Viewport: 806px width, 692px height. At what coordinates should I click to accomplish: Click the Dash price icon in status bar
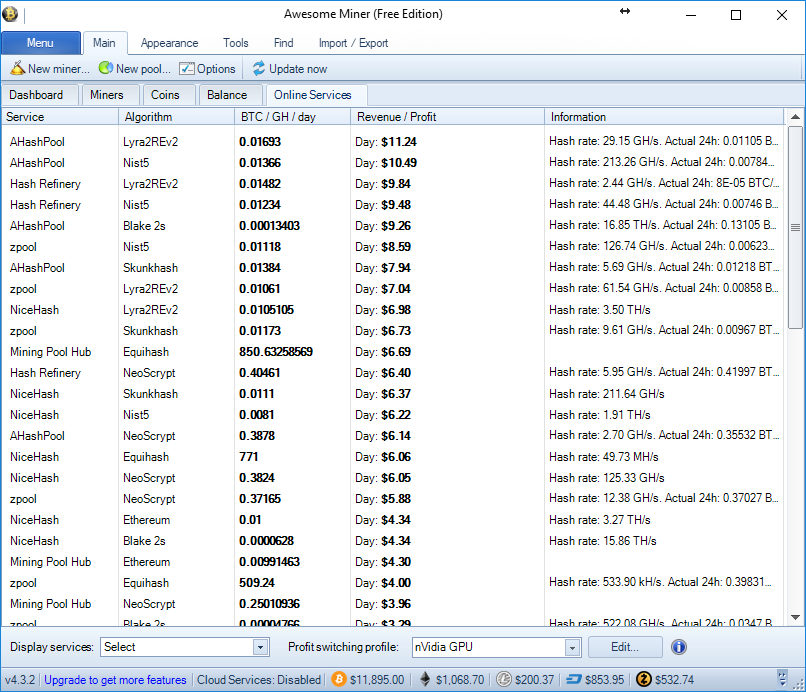pyautogui.click(x=574, y=679)
